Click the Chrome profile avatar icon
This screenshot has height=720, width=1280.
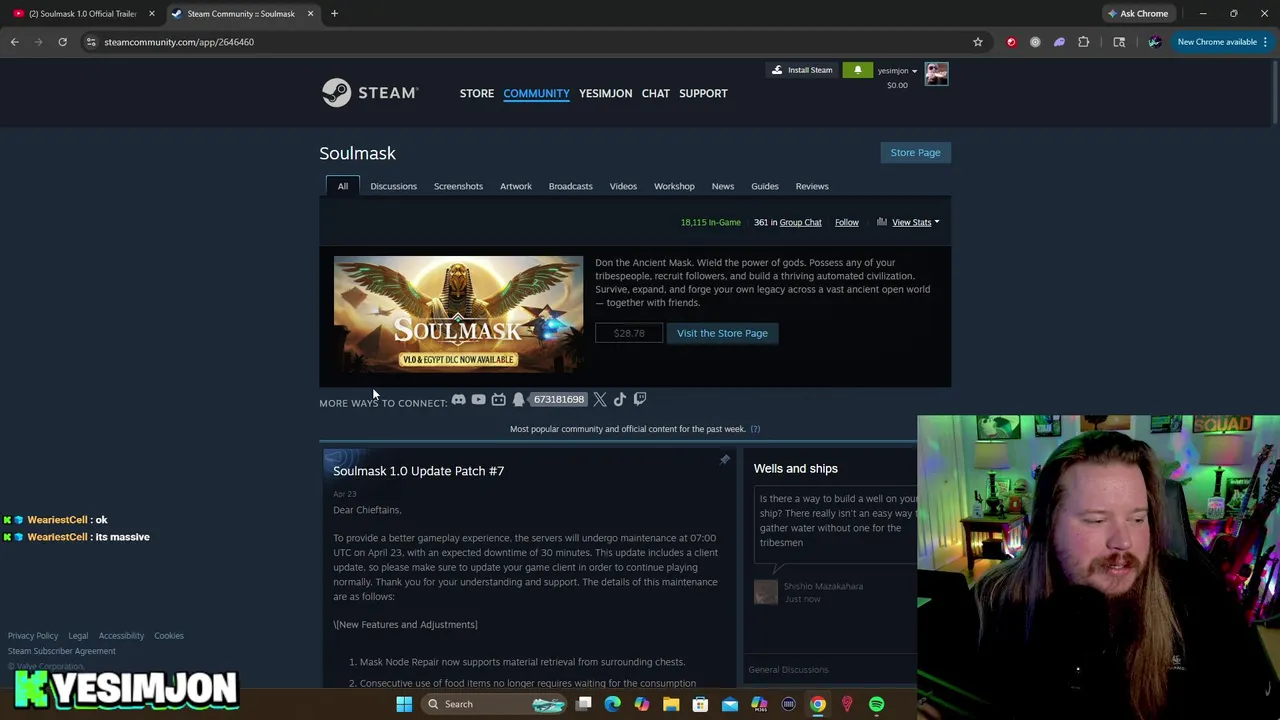coord(1154,42)
